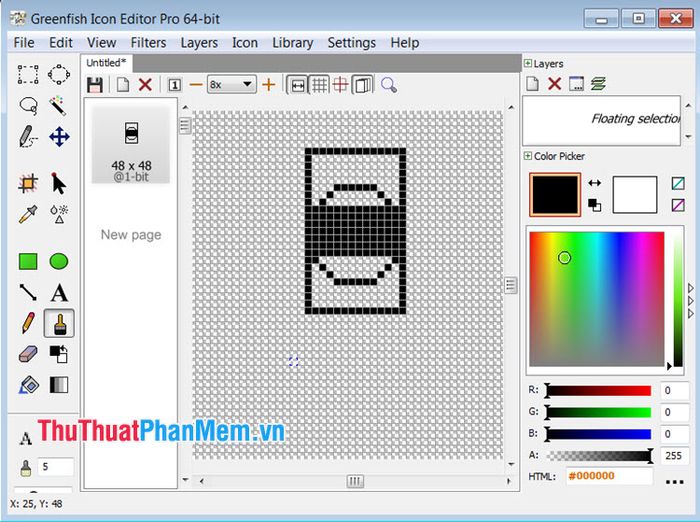Select the green Rectangle shape tool
Screen dimensions: 700x522
click(28, 261)
